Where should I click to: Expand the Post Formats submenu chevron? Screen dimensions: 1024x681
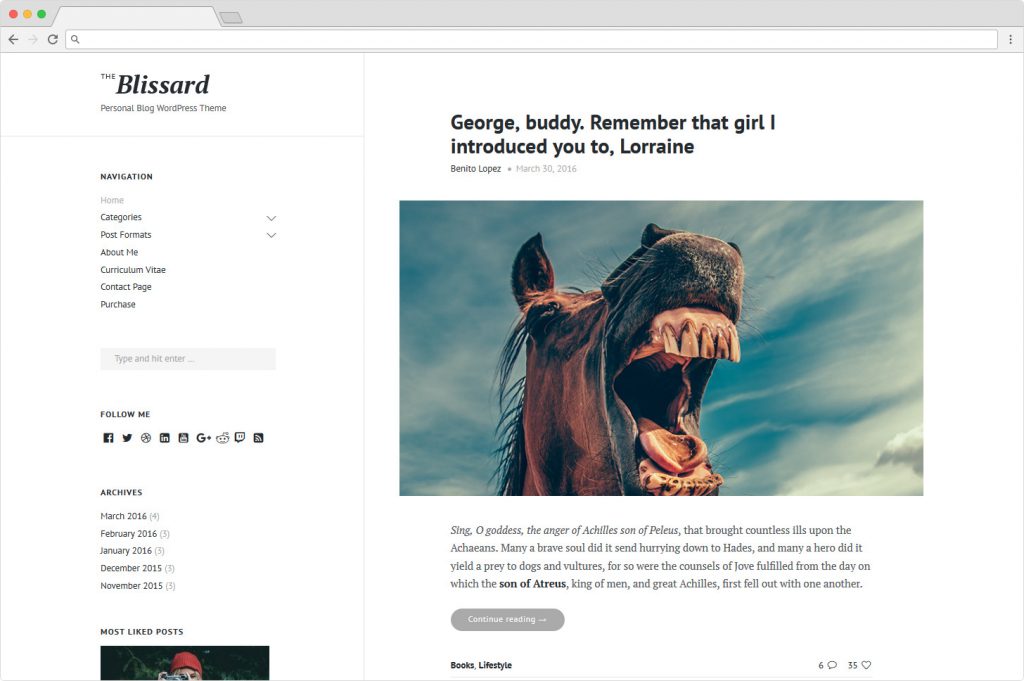(x=271, y=235)
